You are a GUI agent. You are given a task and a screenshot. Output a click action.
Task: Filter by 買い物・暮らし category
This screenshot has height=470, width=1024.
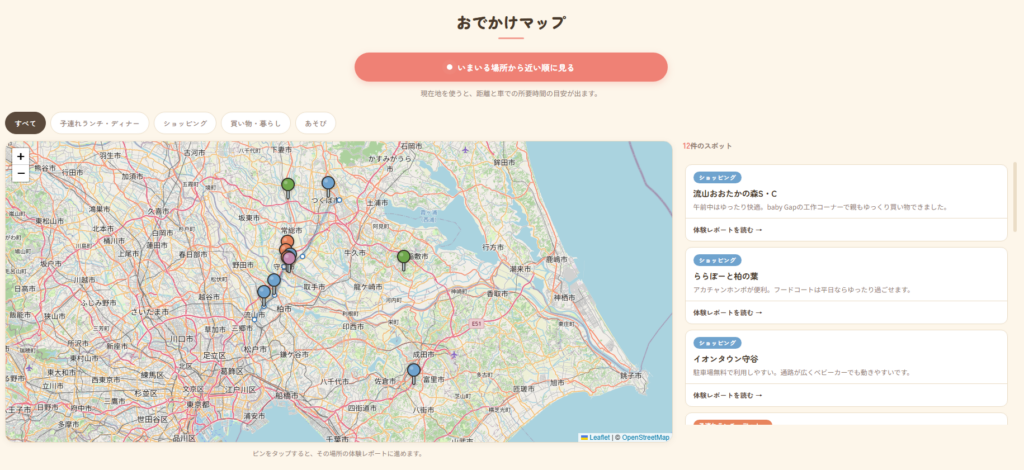pyautogui.click(x=255, y=123)
